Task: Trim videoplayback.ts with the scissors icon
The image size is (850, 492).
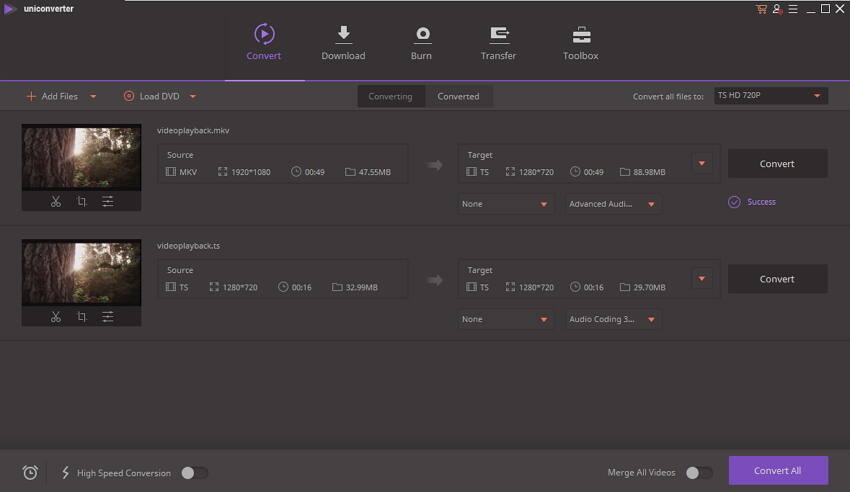Action: (x=55, y=317)
